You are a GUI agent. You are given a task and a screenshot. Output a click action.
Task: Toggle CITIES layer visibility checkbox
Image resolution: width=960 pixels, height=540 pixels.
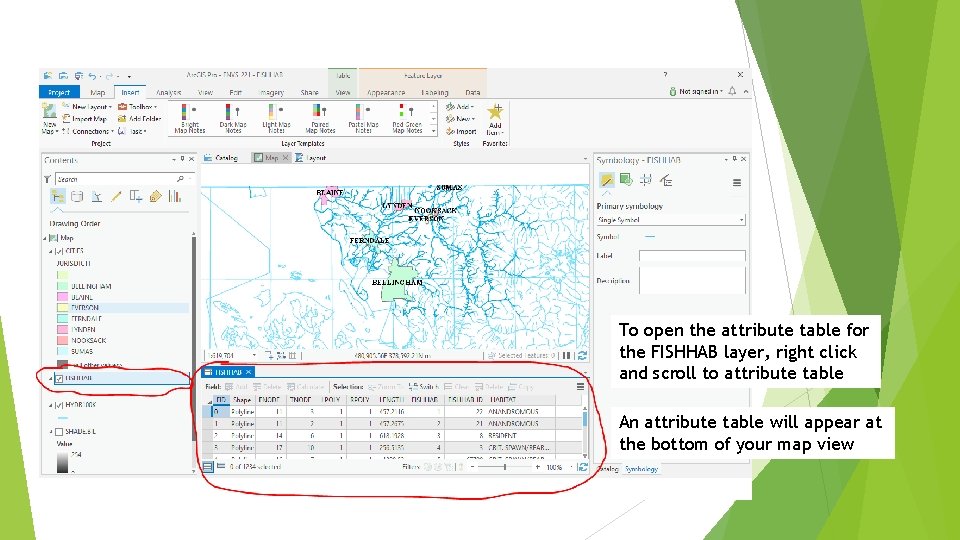coord(59,251)
